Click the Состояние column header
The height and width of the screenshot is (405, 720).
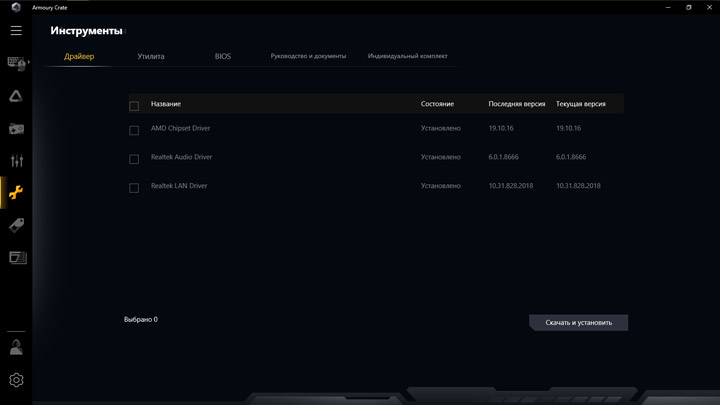(x=437, y=104)
